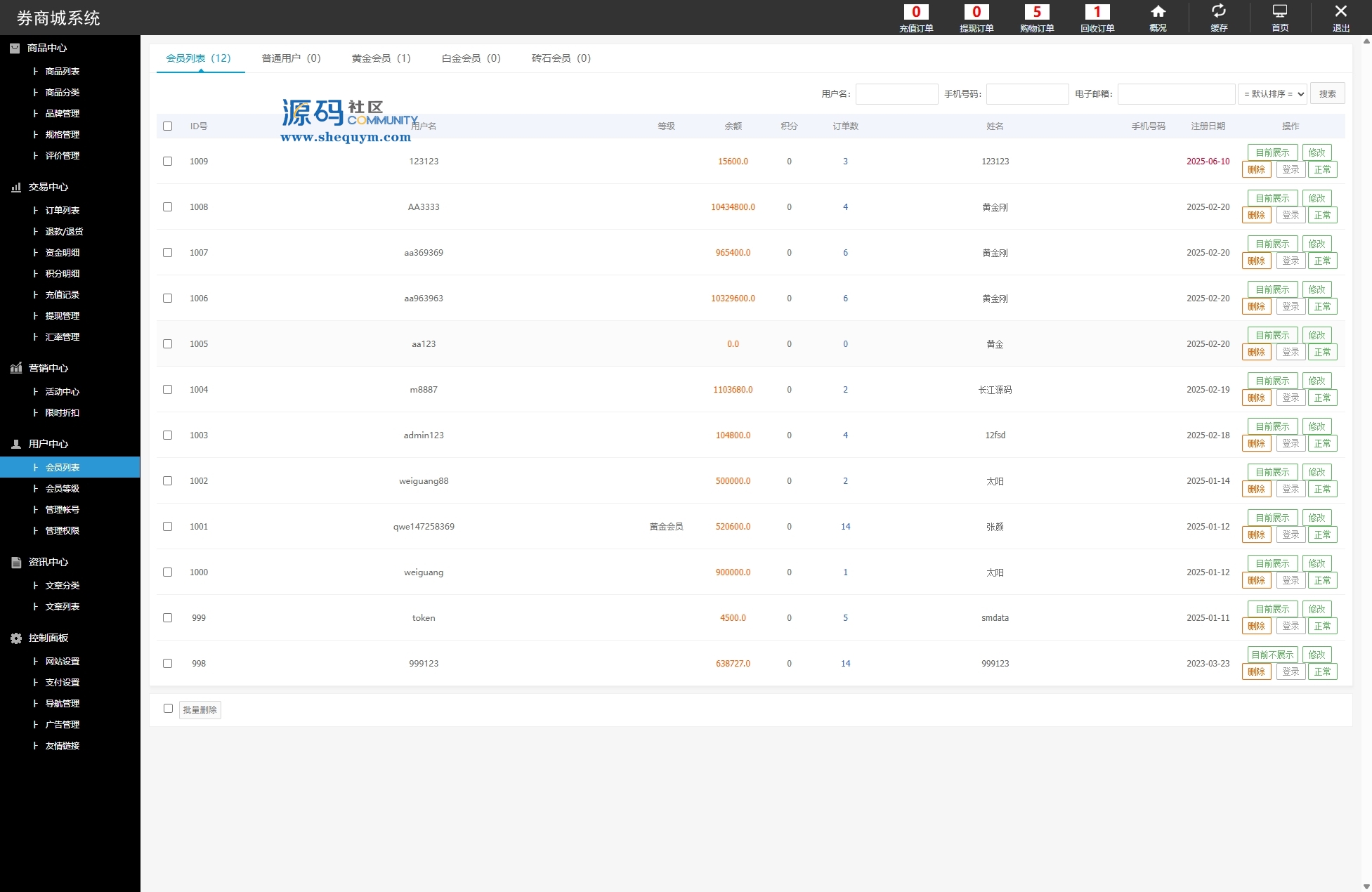1372x892 pixels.
Task: Click the scrollbar down arrow
Action: pyautogui.click(x=1366, y=886)
